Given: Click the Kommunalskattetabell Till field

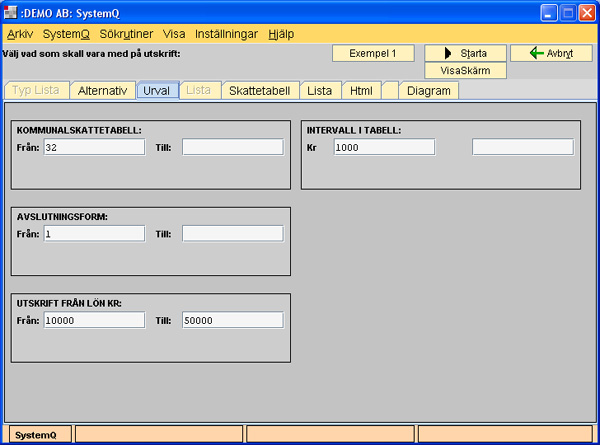Looking at the screenshot, I should 232,147.
